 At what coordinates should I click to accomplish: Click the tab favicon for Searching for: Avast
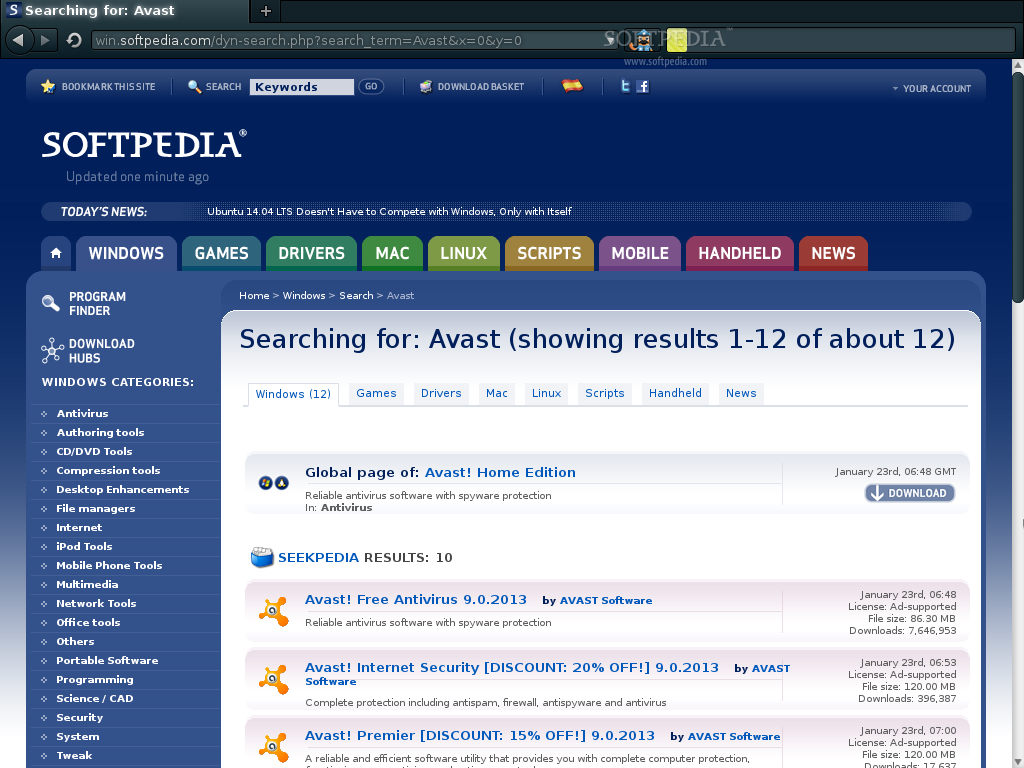point(13,10)
